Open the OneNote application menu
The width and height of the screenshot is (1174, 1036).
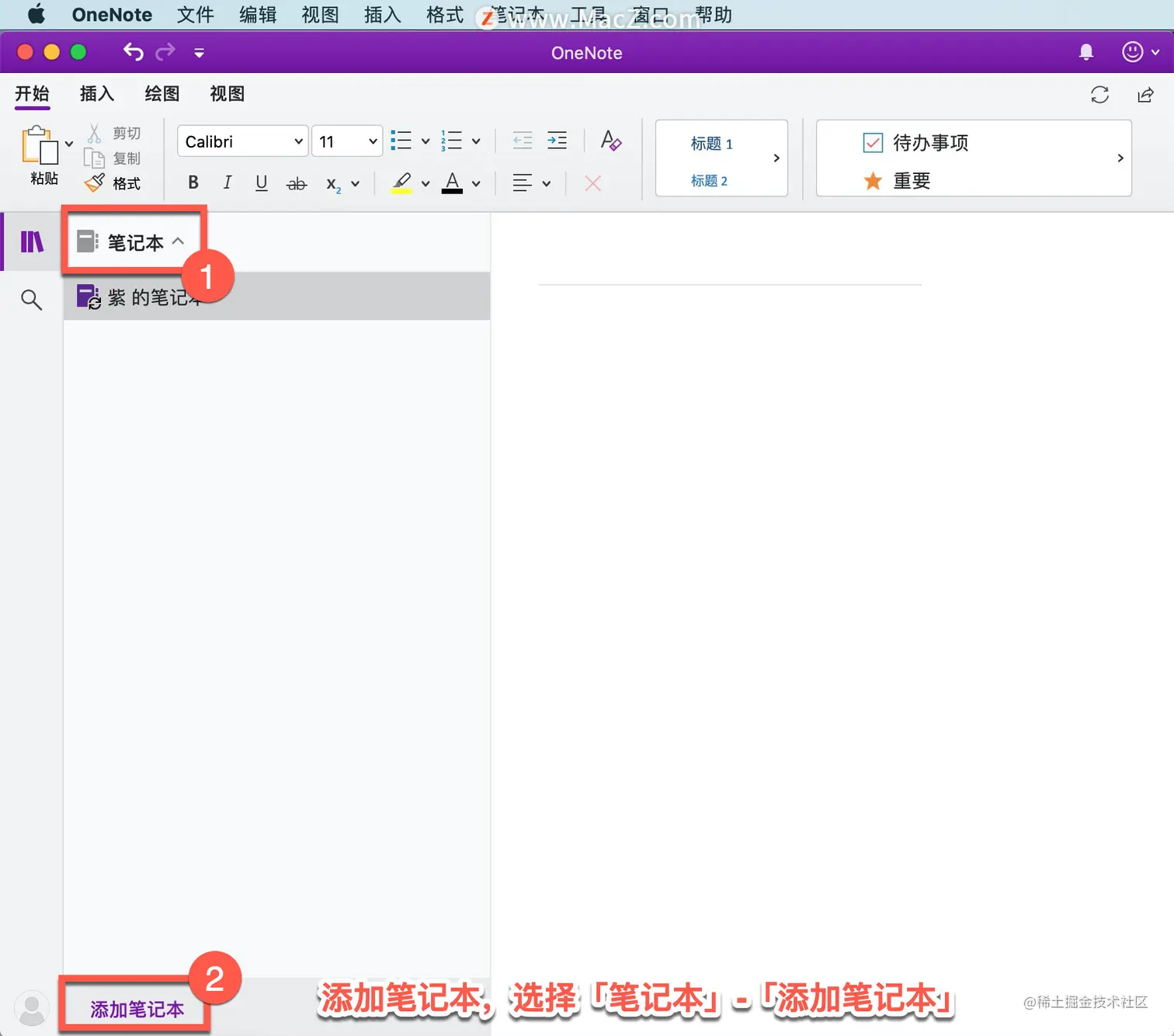[112, 15]
